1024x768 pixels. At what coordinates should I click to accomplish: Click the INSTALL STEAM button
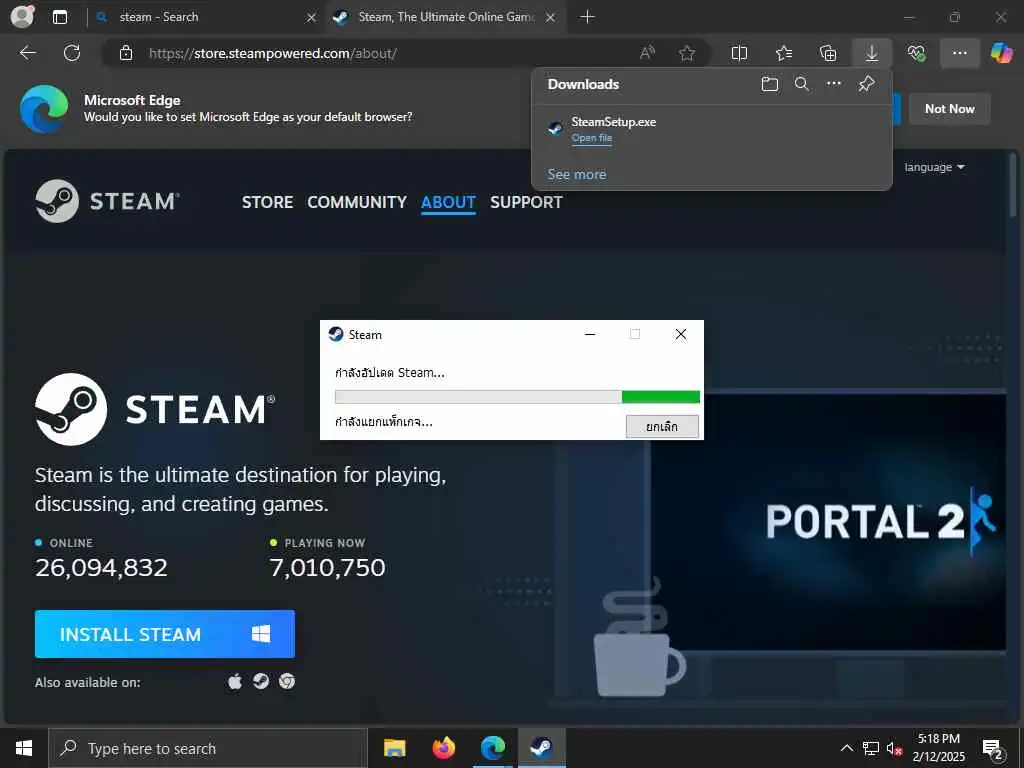165,633
